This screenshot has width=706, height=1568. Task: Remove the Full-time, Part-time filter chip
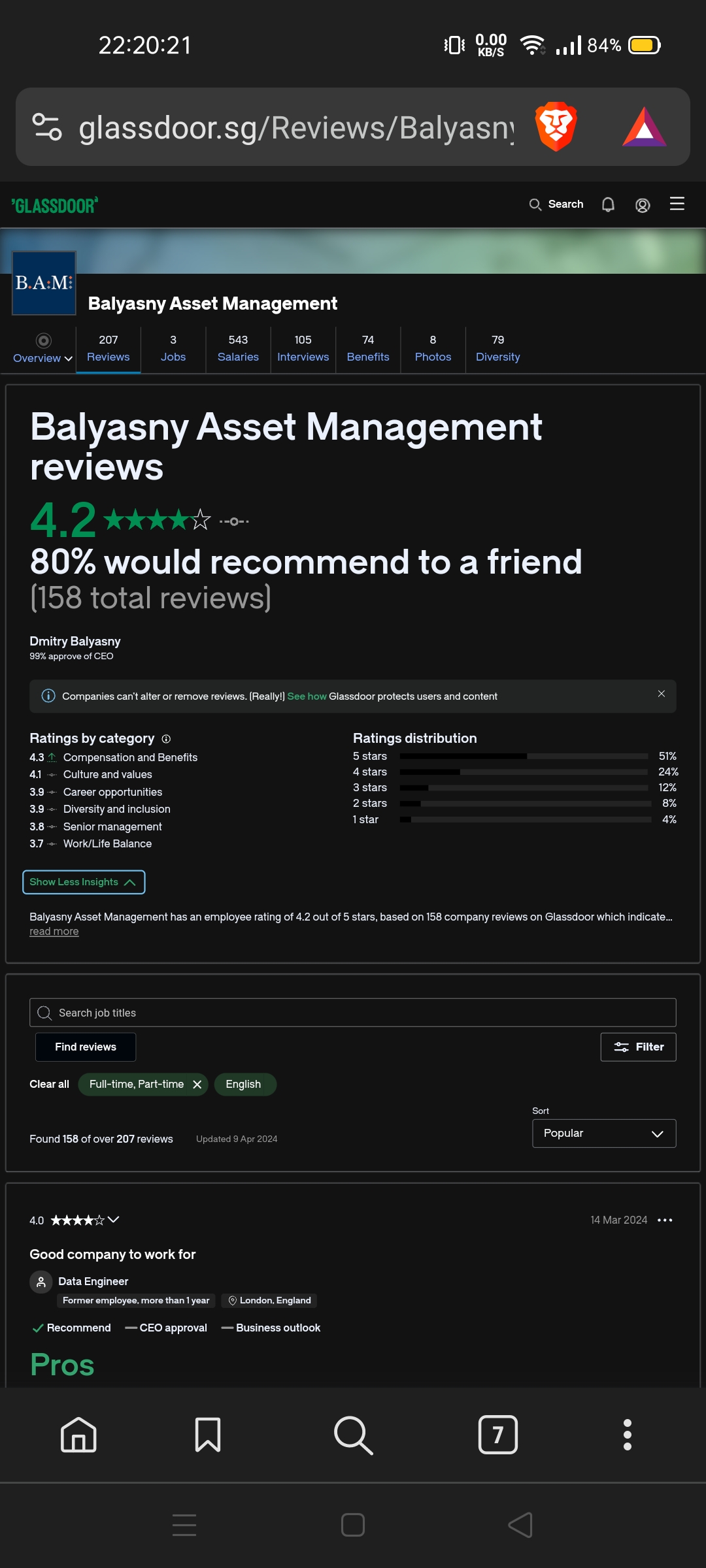pyautogui.click(x=197, y=1085)
